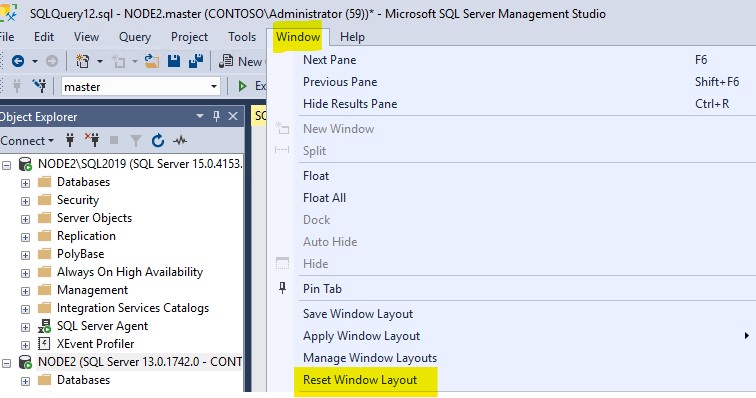Open the master database dropdown
The height and width of the screenshot is (398, 756).
(x=214, y=87)
